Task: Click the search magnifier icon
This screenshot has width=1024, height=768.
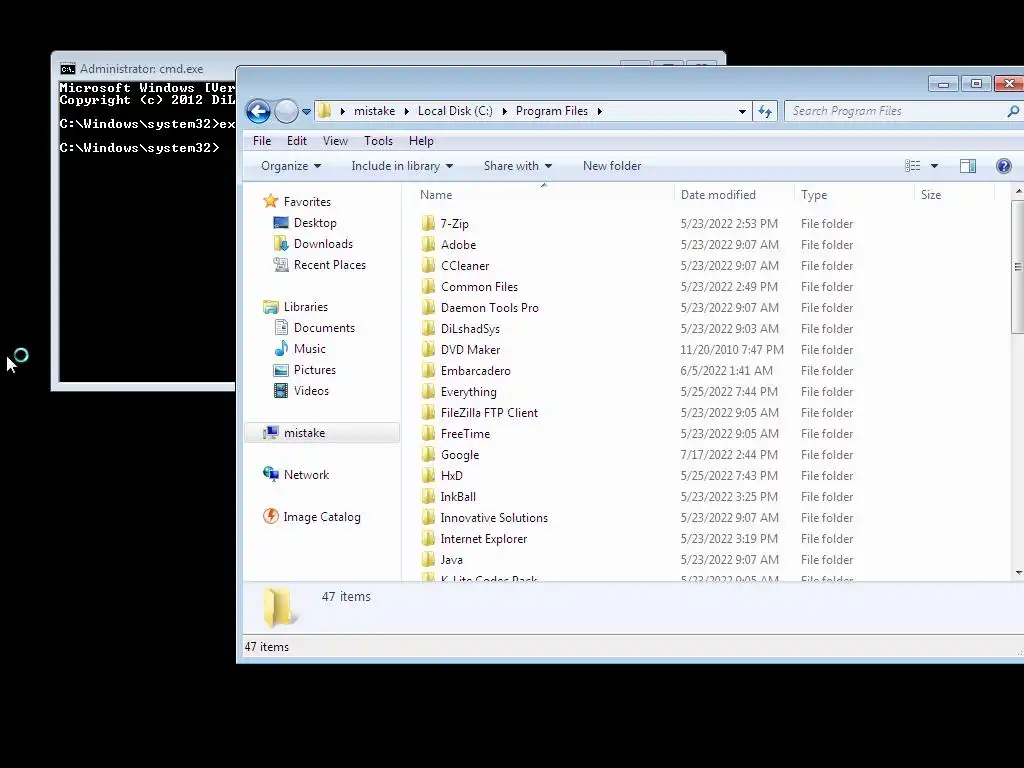Action: [x=1013, y=112]
